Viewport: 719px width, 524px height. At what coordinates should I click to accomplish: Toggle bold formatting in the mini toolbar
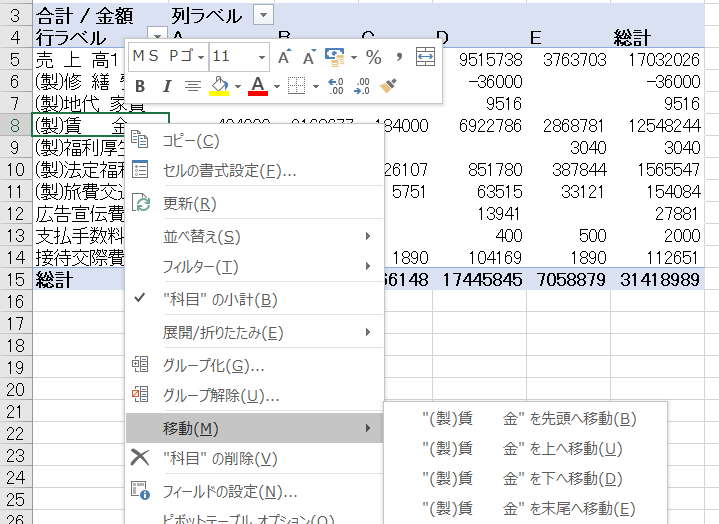140,87
